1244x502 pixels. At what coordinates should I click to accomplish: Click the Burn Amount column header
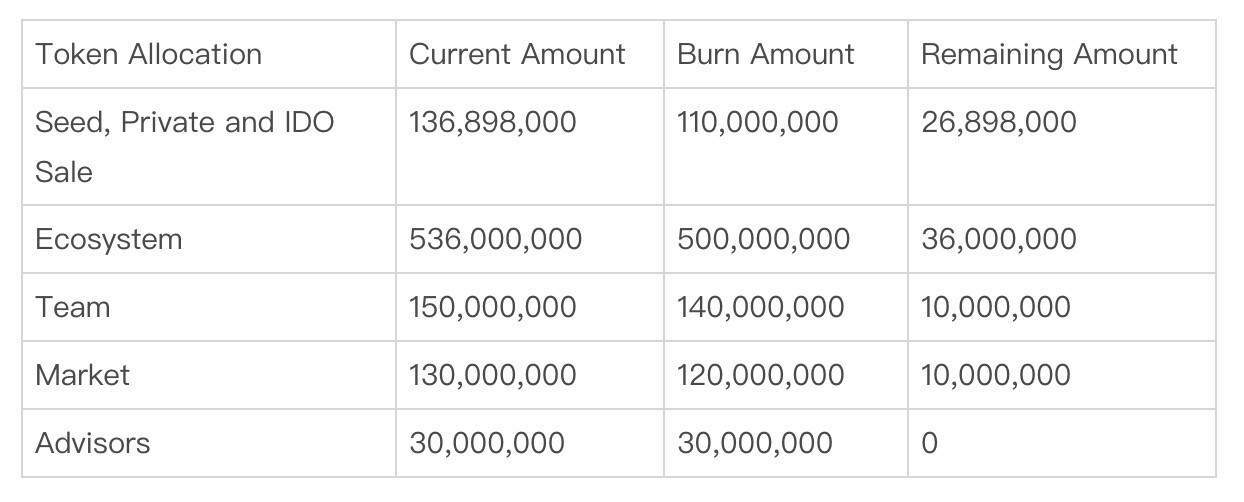point(765,54)
